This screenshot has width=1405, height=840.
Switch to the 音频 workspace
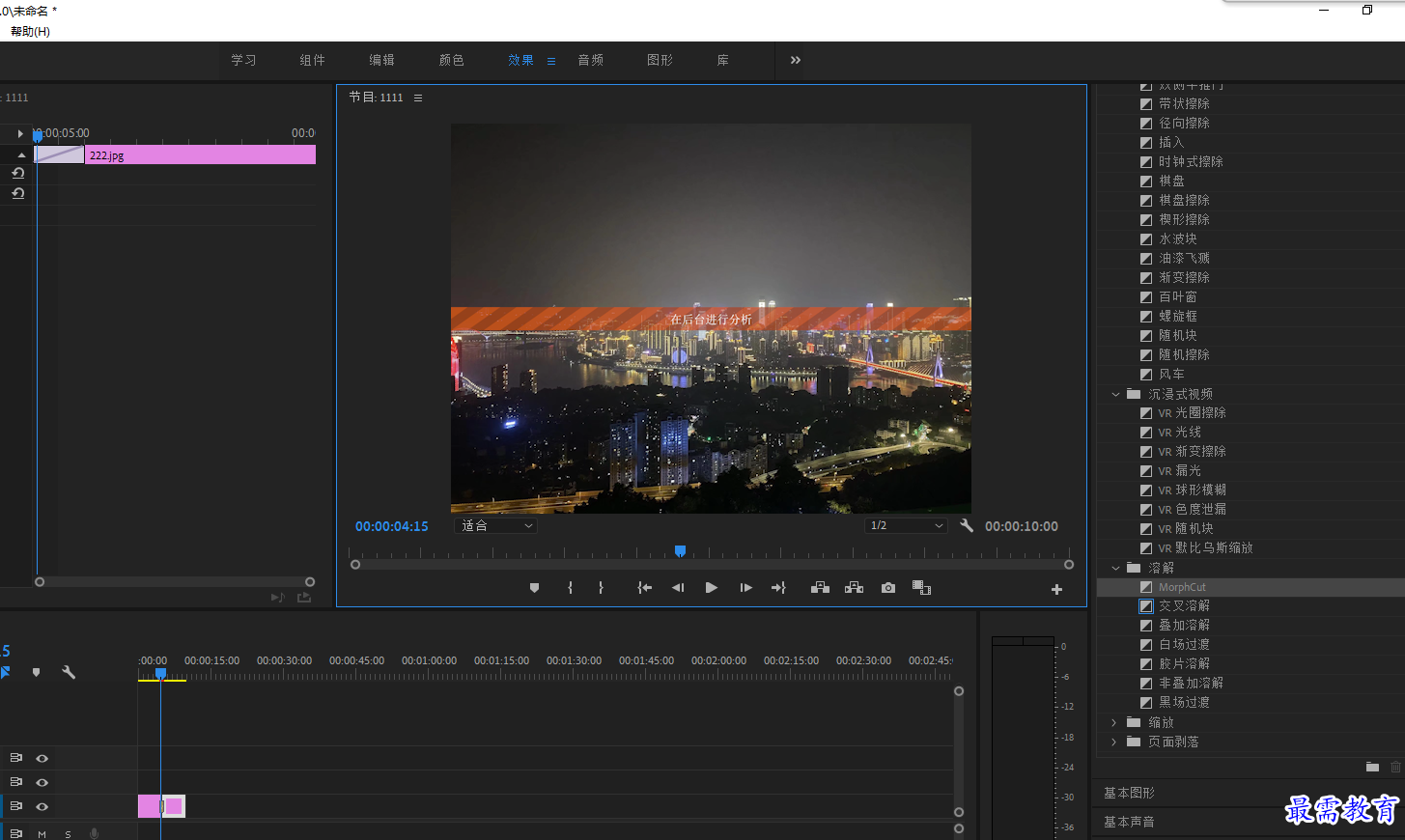tap(590, 60)
